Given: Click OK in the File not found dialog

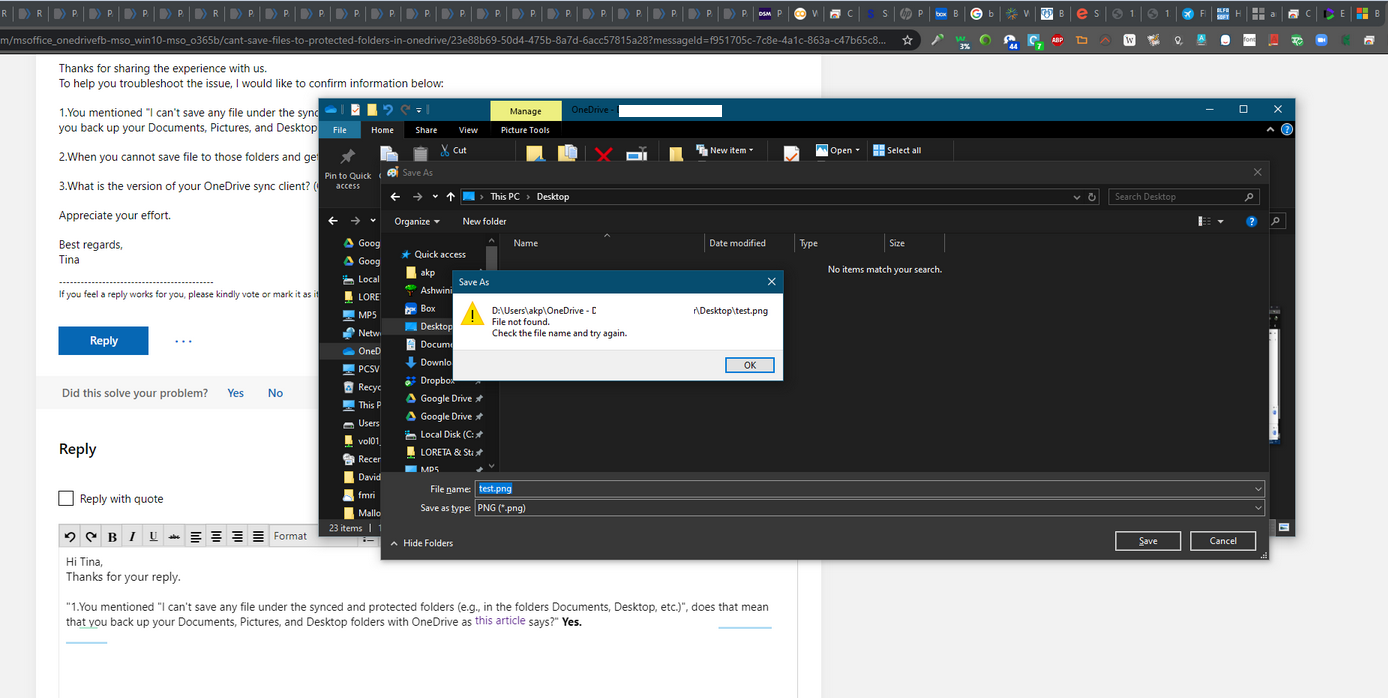Looking at the screenshot, I should (750, 365).
